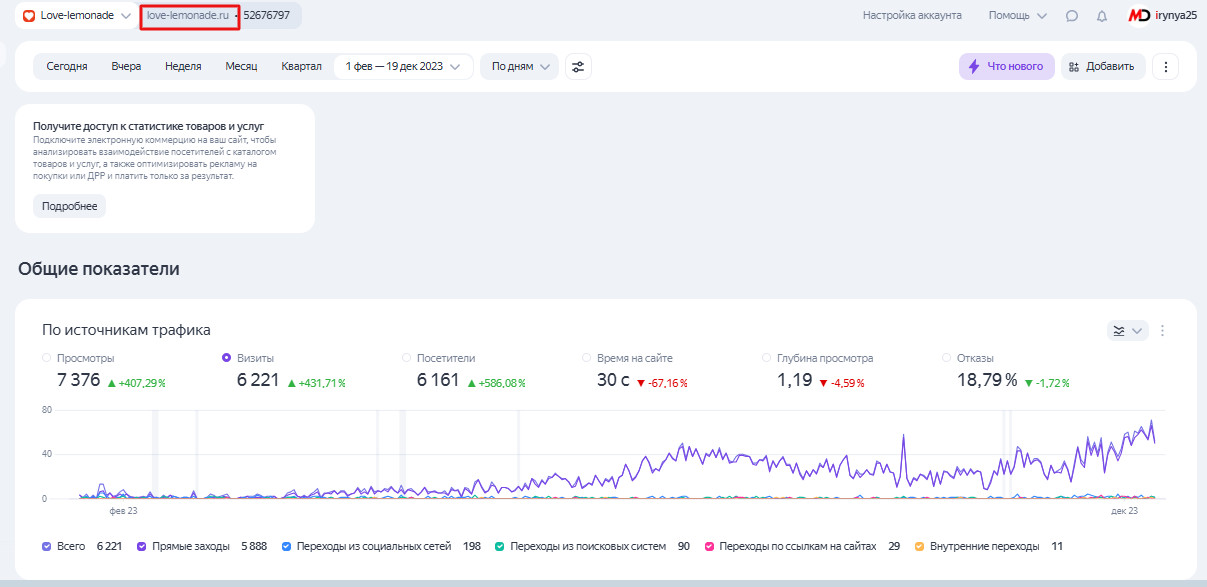The width and height of the screenshot is (1207, 587).
Task: Open the three-dot menu beside Добавить
Action: coord(1166,67)
